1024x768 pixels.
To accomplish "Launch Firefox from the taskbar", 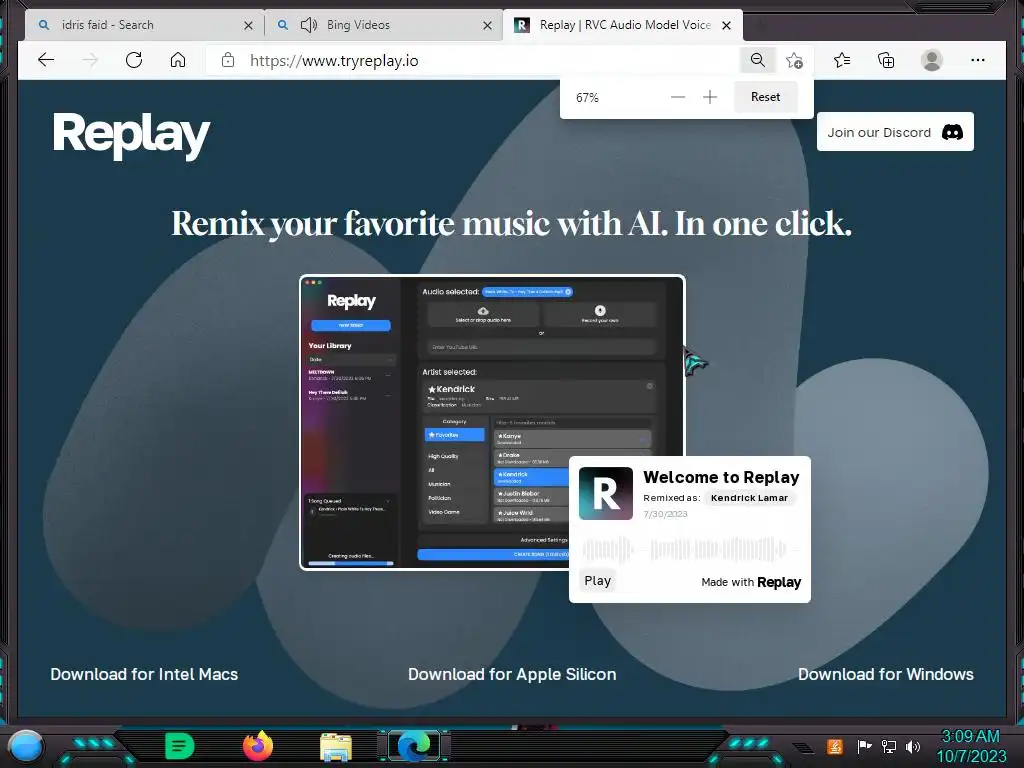I will pyautogui.click(x=258, y=746).
